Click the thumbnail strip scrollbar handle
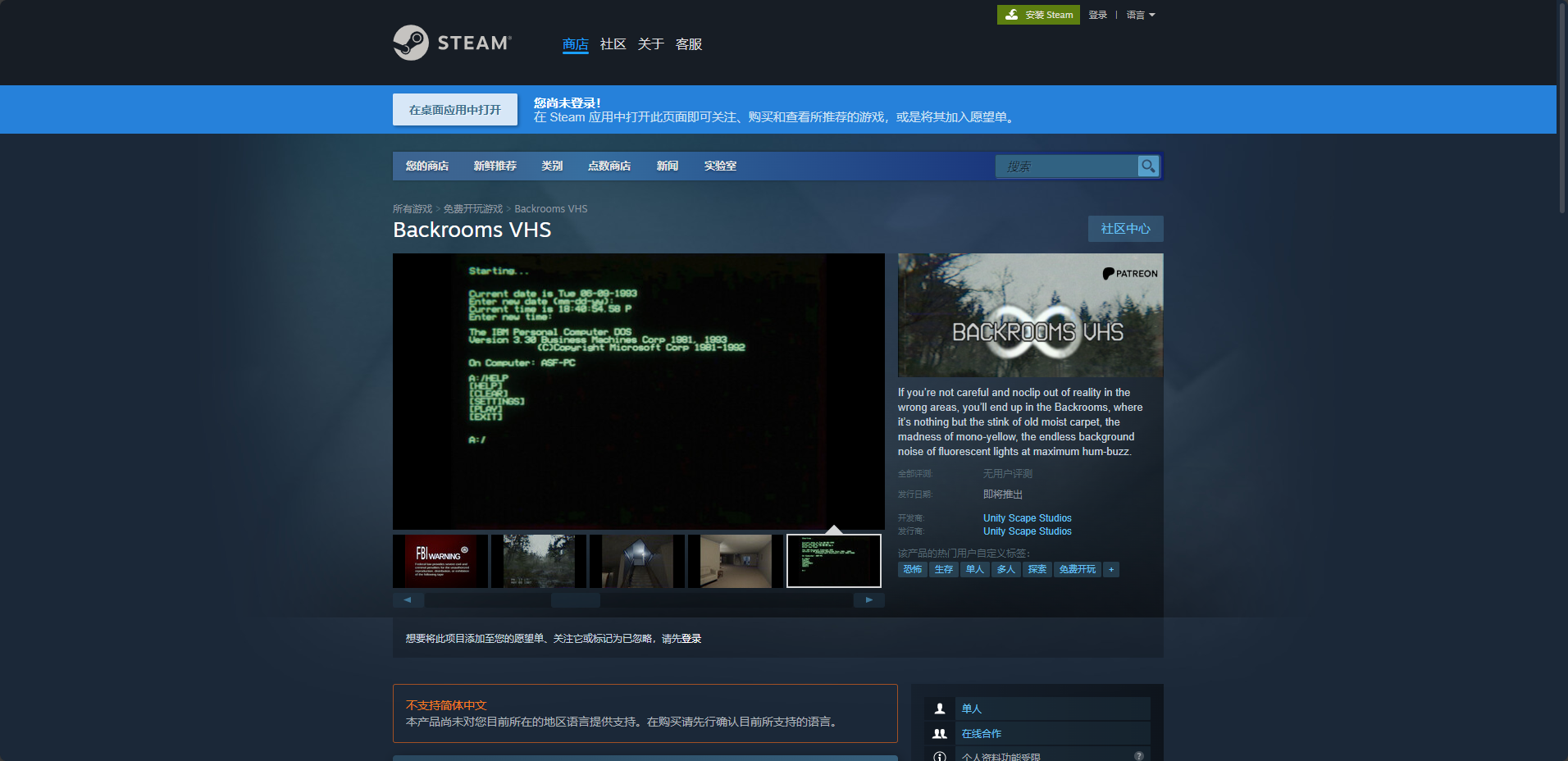This screenshot has height=761, width=1568. point(576,600)
